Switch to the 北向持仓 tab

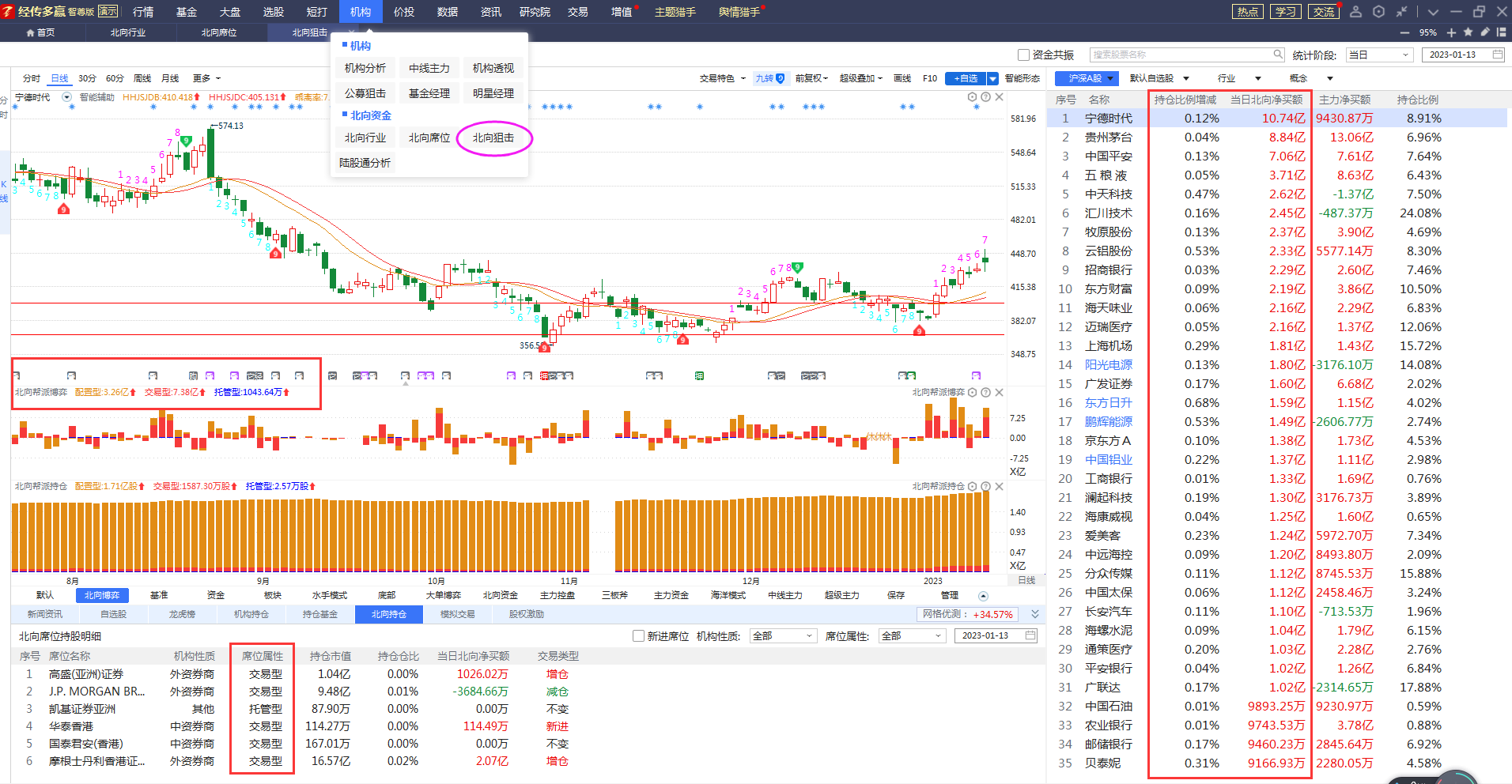[x=389, y=614]
